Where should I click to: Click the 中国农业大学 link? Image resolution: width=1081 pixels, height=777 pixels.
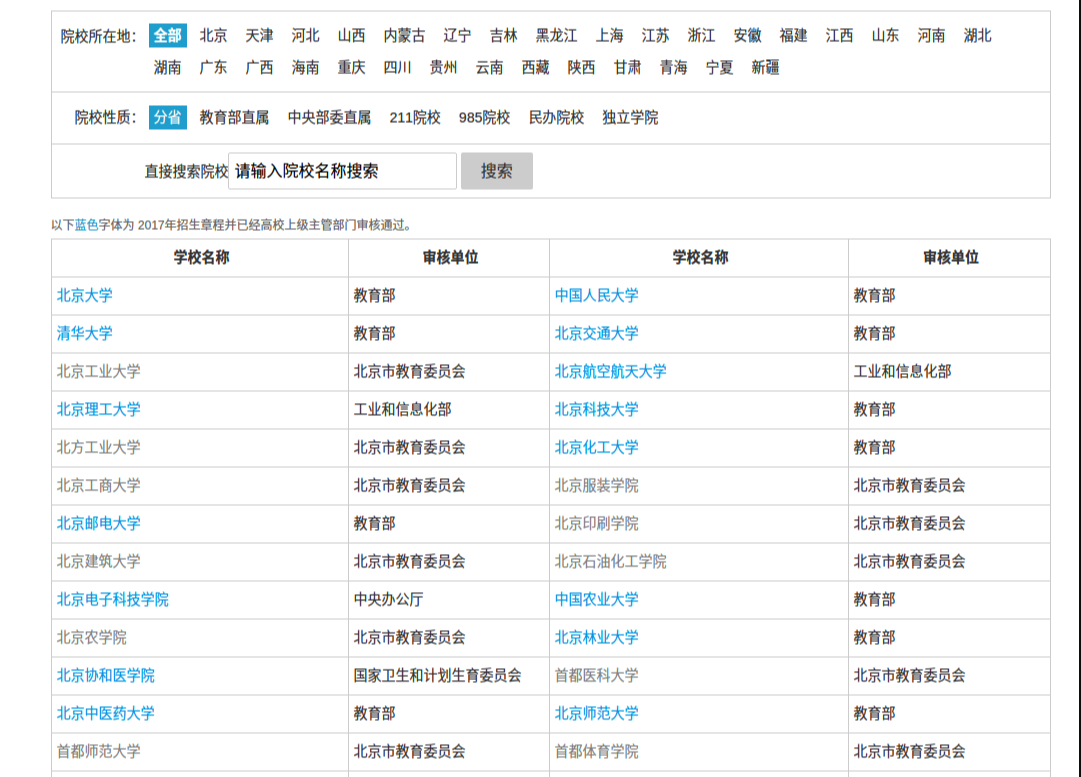pos(596,599)
